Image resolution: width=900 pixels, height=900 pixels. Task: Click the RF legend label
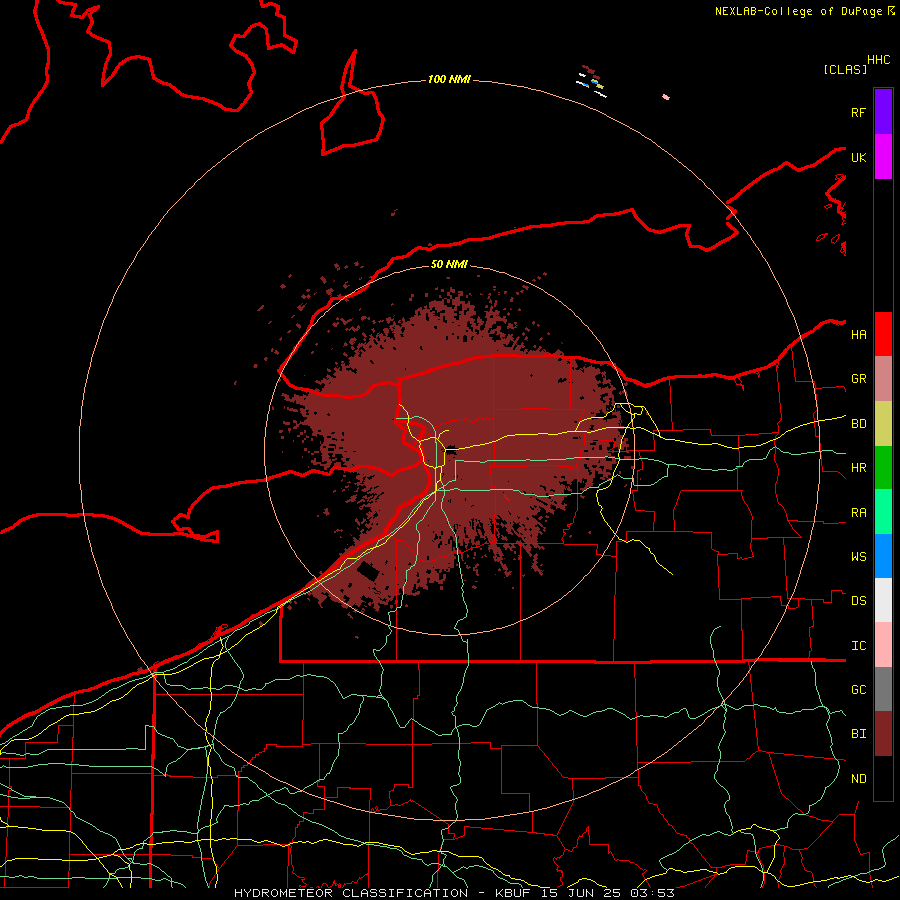[859, 112]
